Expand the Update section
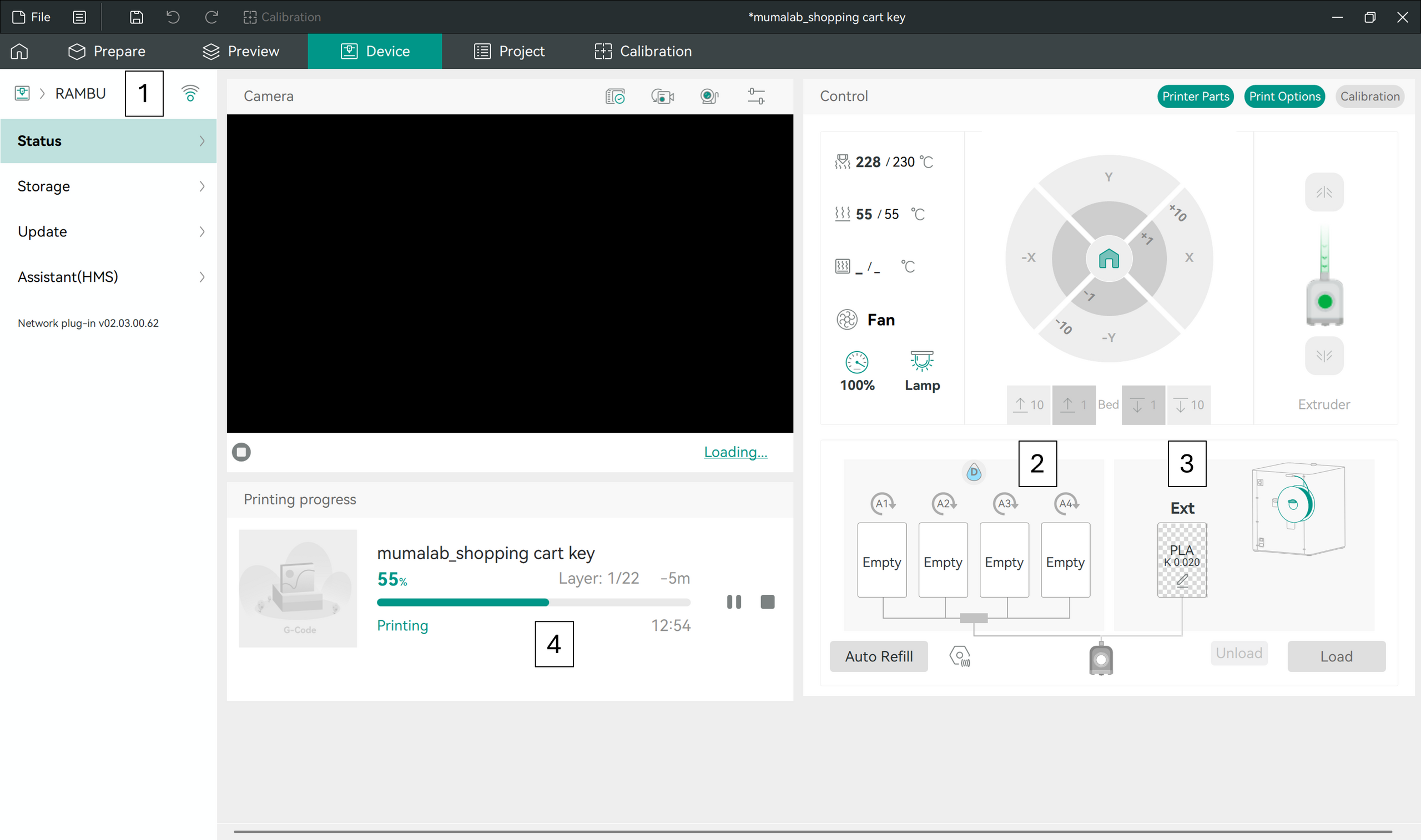This screenshot has width=1421, height=840. (109, 231)
